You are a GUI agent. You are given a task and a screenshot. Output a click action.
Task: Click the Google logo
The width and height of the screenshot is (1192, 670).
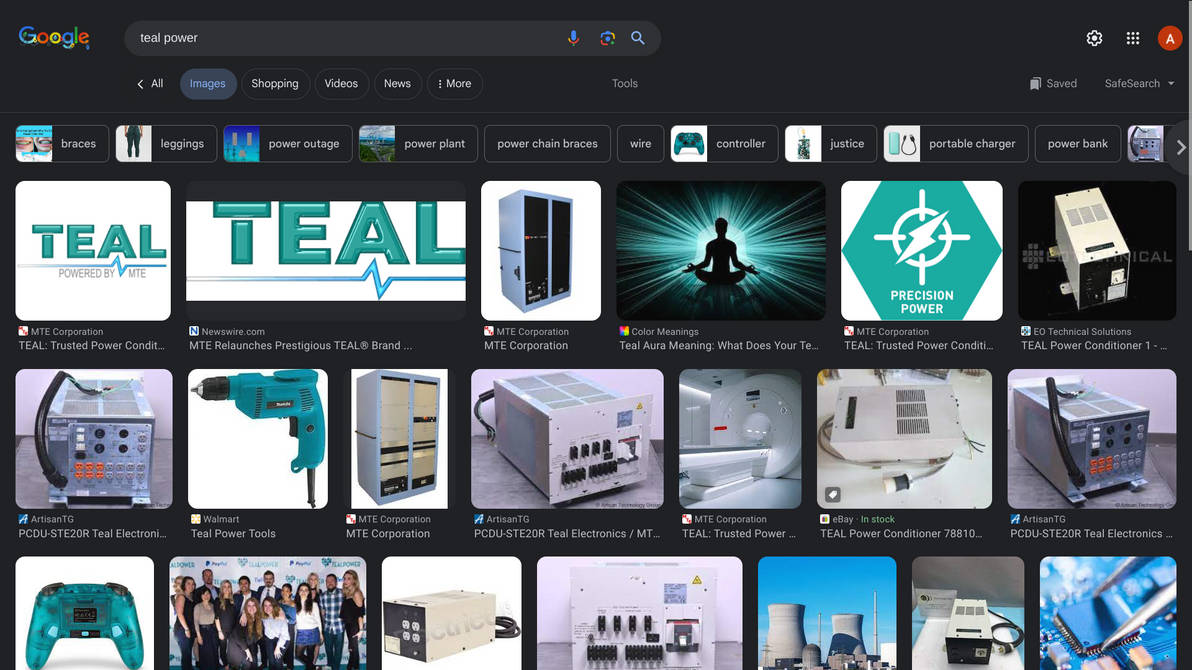(x=54, y=37)
